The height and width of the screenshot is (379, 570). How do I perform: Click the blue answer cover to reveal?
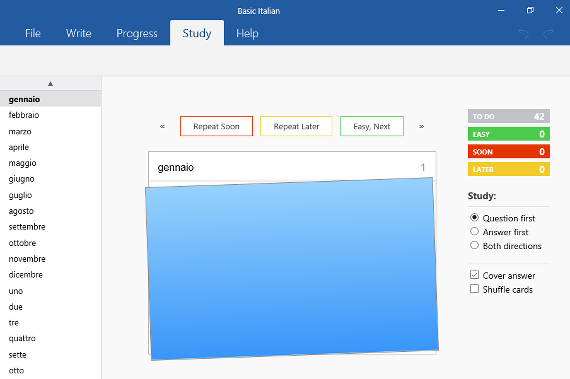pyautogui.click(x=292, y=269)
